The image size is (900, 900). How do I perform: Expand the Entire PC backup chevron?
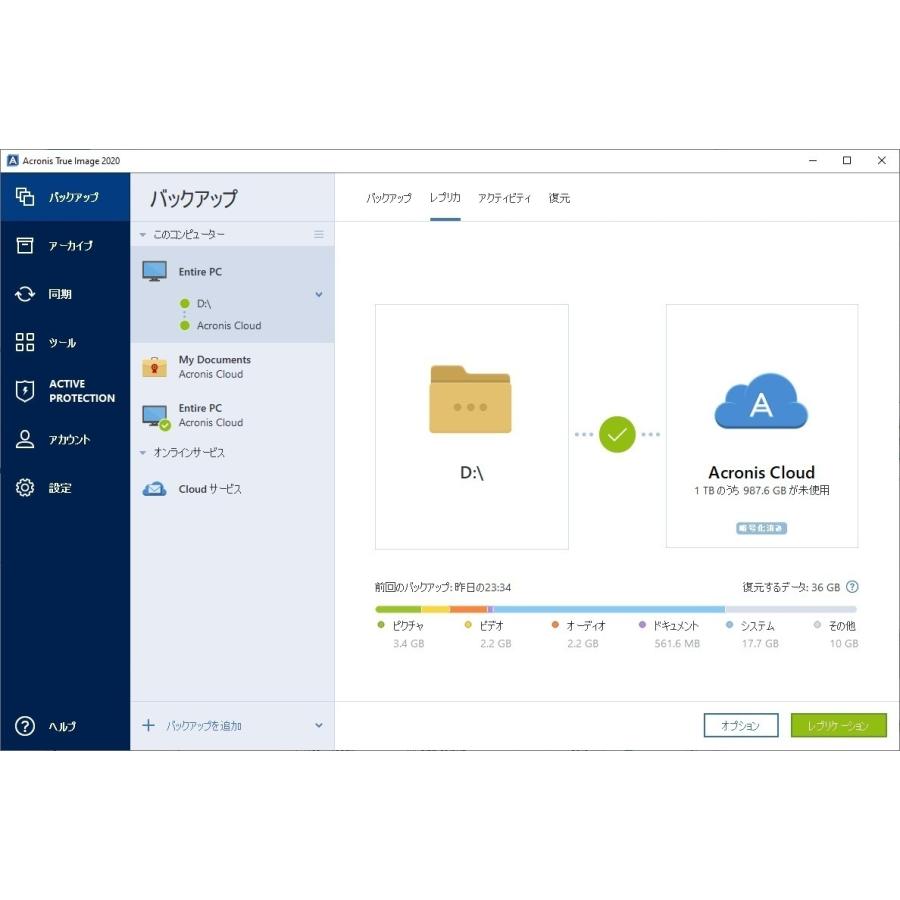point(319,295)
